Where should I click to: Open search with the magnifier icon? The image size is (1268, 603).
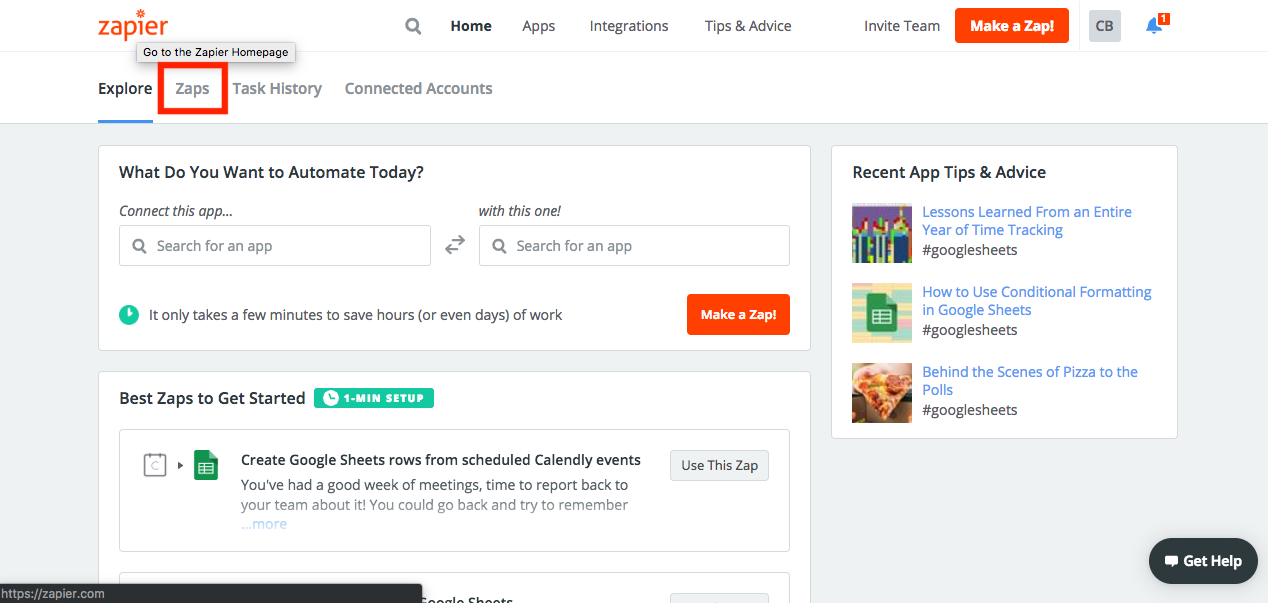(x=413, y=26)
